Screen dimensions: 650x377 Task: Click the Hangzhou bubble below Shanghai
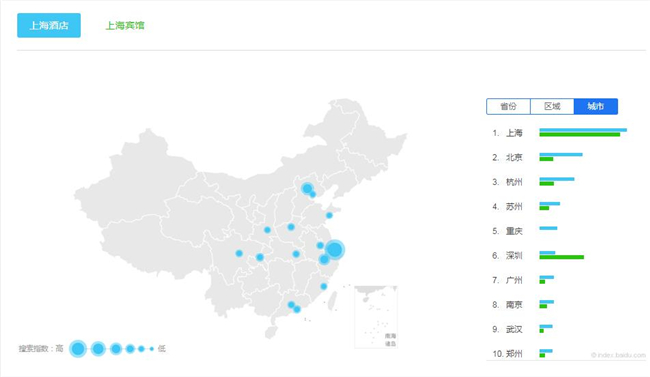324,260
